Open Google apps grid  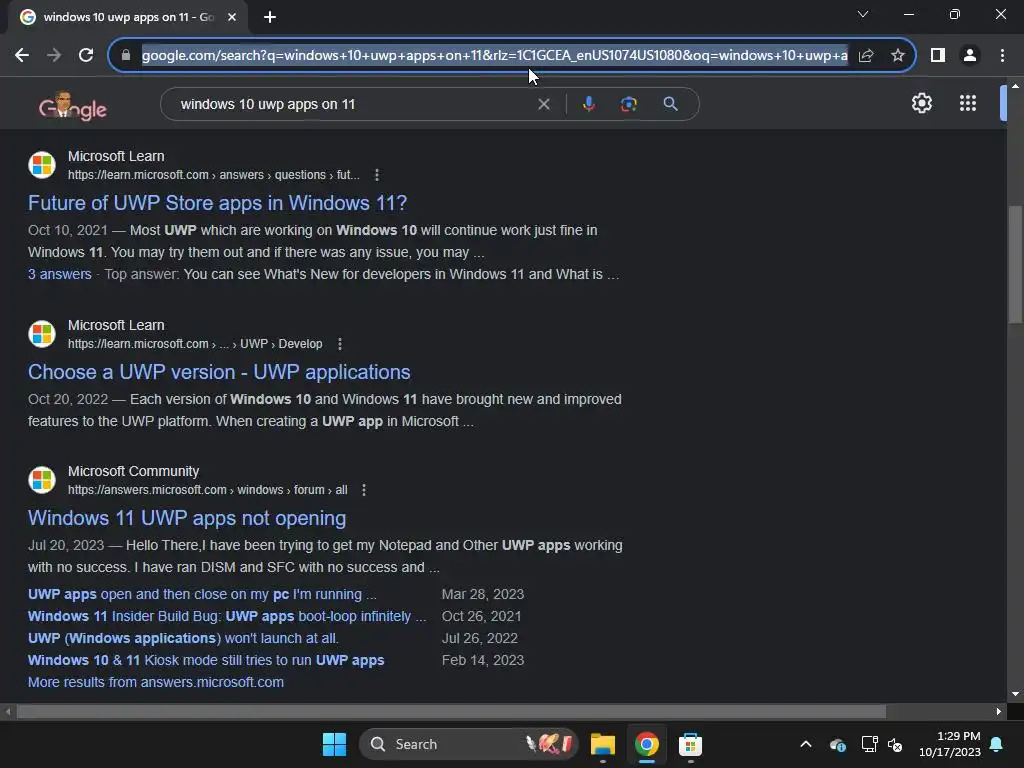click(x=968, y=103)
